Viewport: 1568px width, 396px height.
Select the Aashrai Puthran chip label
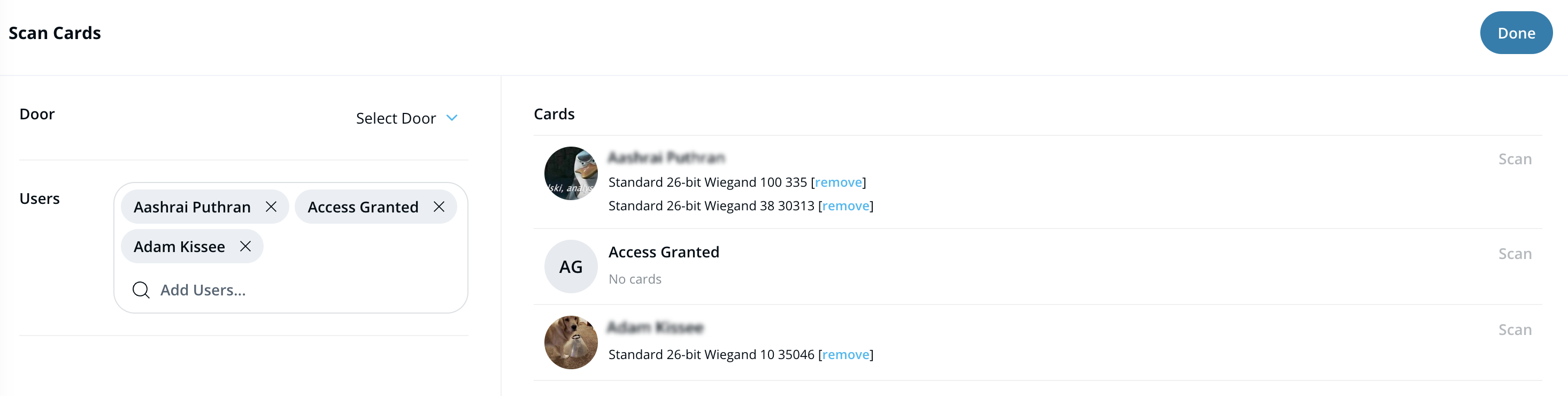pos(192,207)
